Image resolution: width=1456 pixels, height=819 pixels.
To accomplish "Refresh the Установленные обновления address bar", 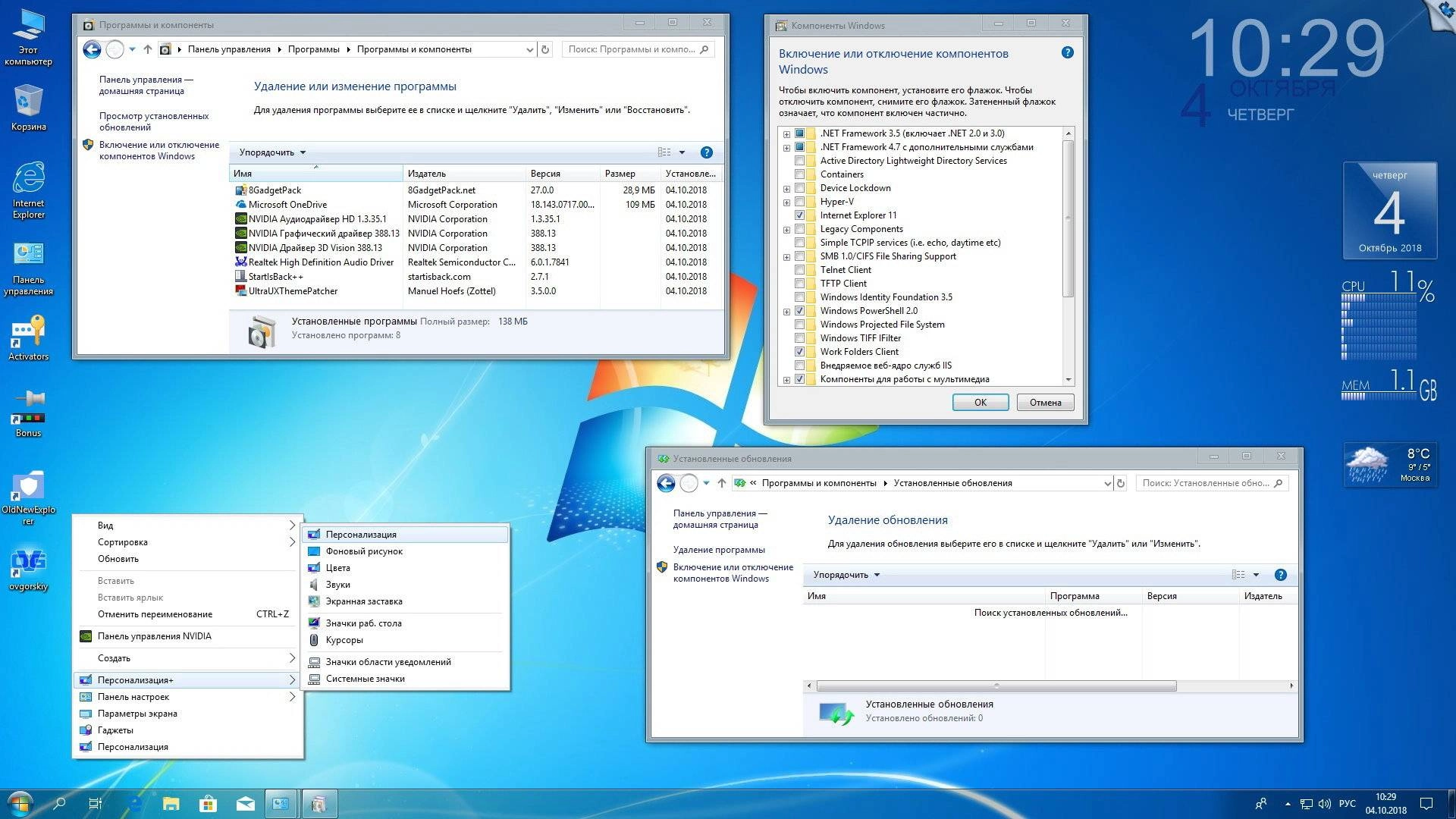I will point(1121,483).
